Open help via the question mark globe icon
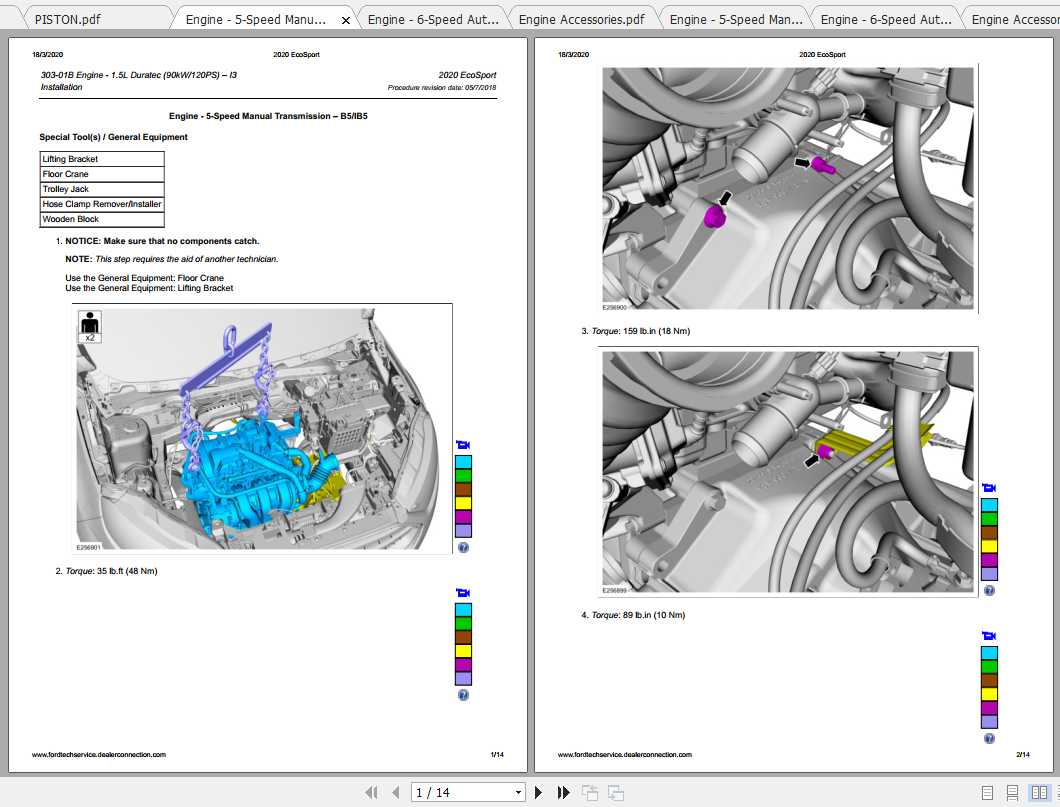 (462, 547)
